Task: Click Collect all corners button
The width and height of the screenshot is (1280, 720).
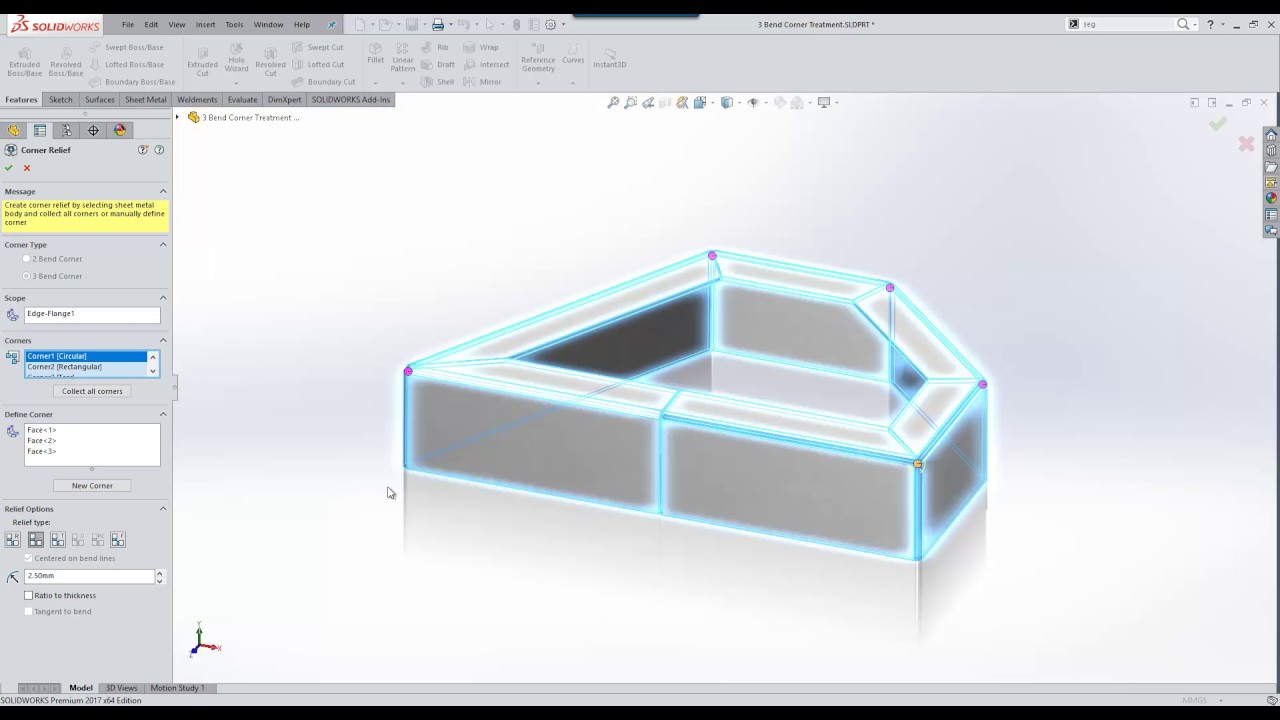Action: pyautogui.click(x=92, y=391)
